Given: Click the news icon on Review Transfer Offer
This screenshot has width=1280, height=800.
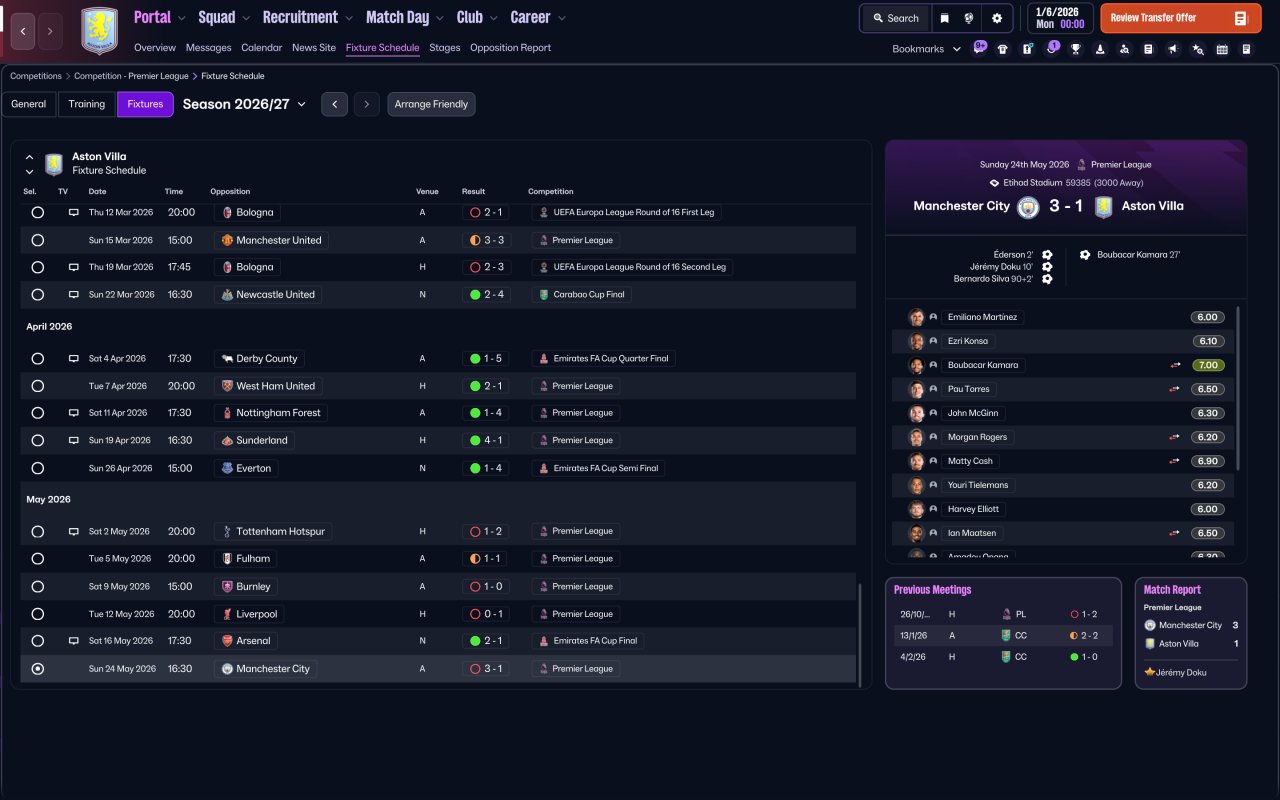Looking at the screenshot, I should click(1240, 18).
